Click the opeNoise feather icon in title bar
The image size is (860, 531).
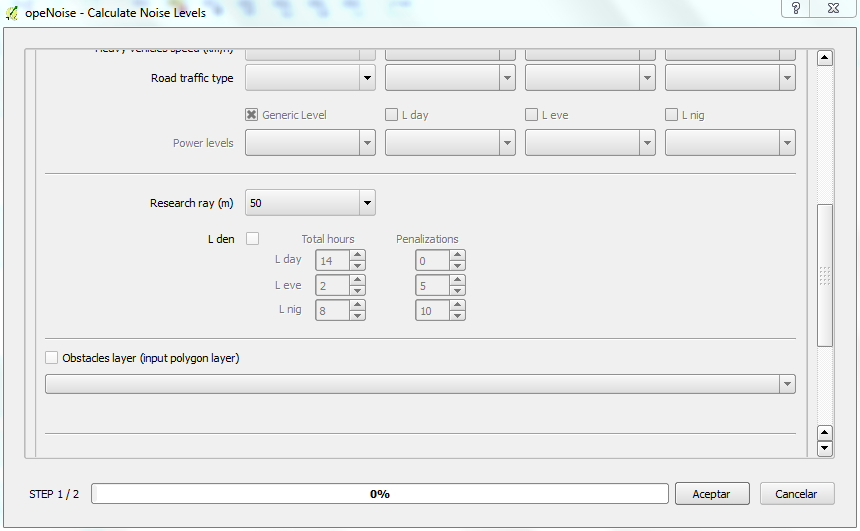coord(11,13)
